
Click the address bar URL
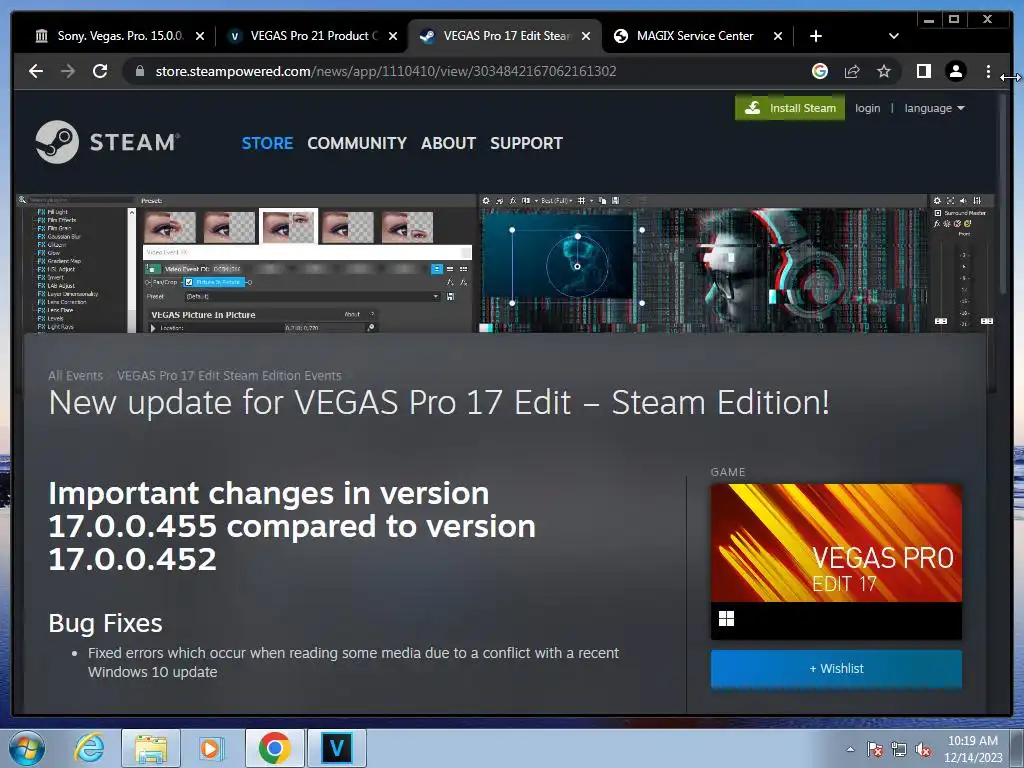(x=385, y=71)
